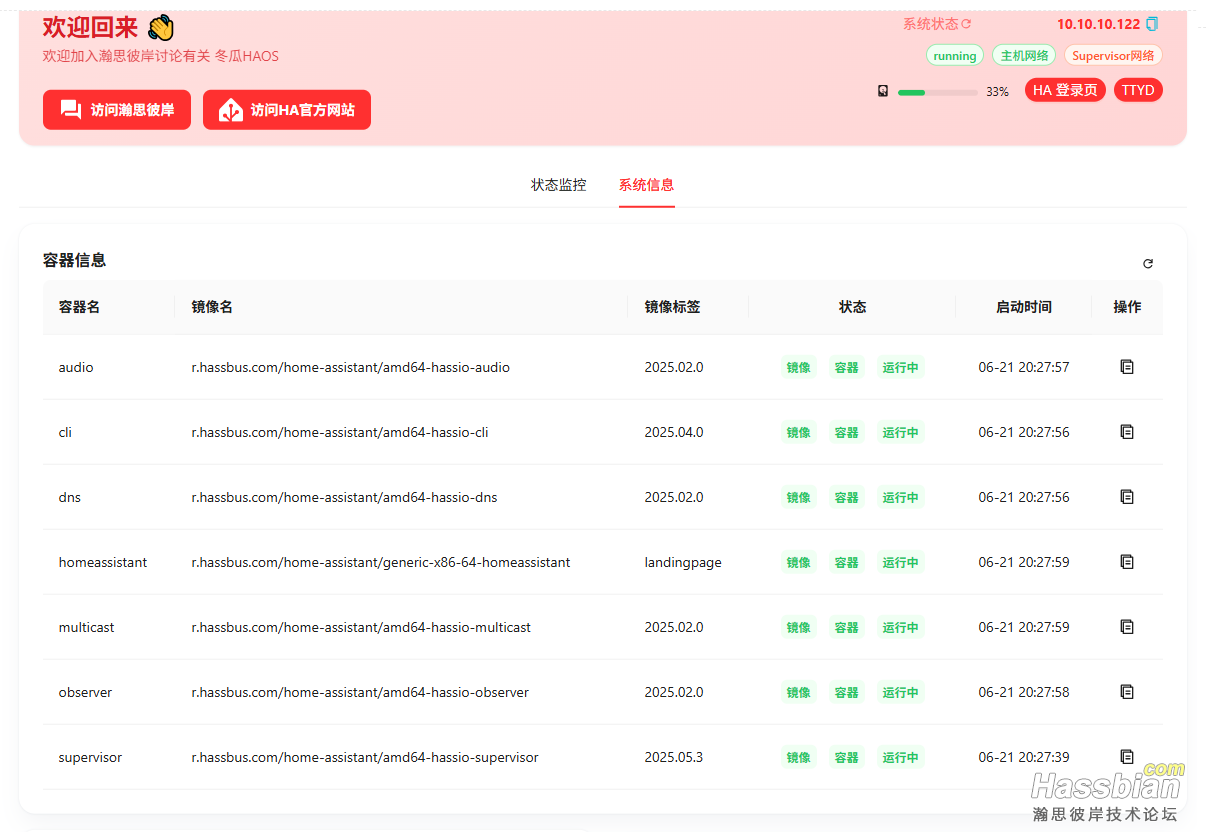This screenshot has width=1206, height=832.
Task: Copy the IP address 10.10.10.122
Action: [1152, 24]
